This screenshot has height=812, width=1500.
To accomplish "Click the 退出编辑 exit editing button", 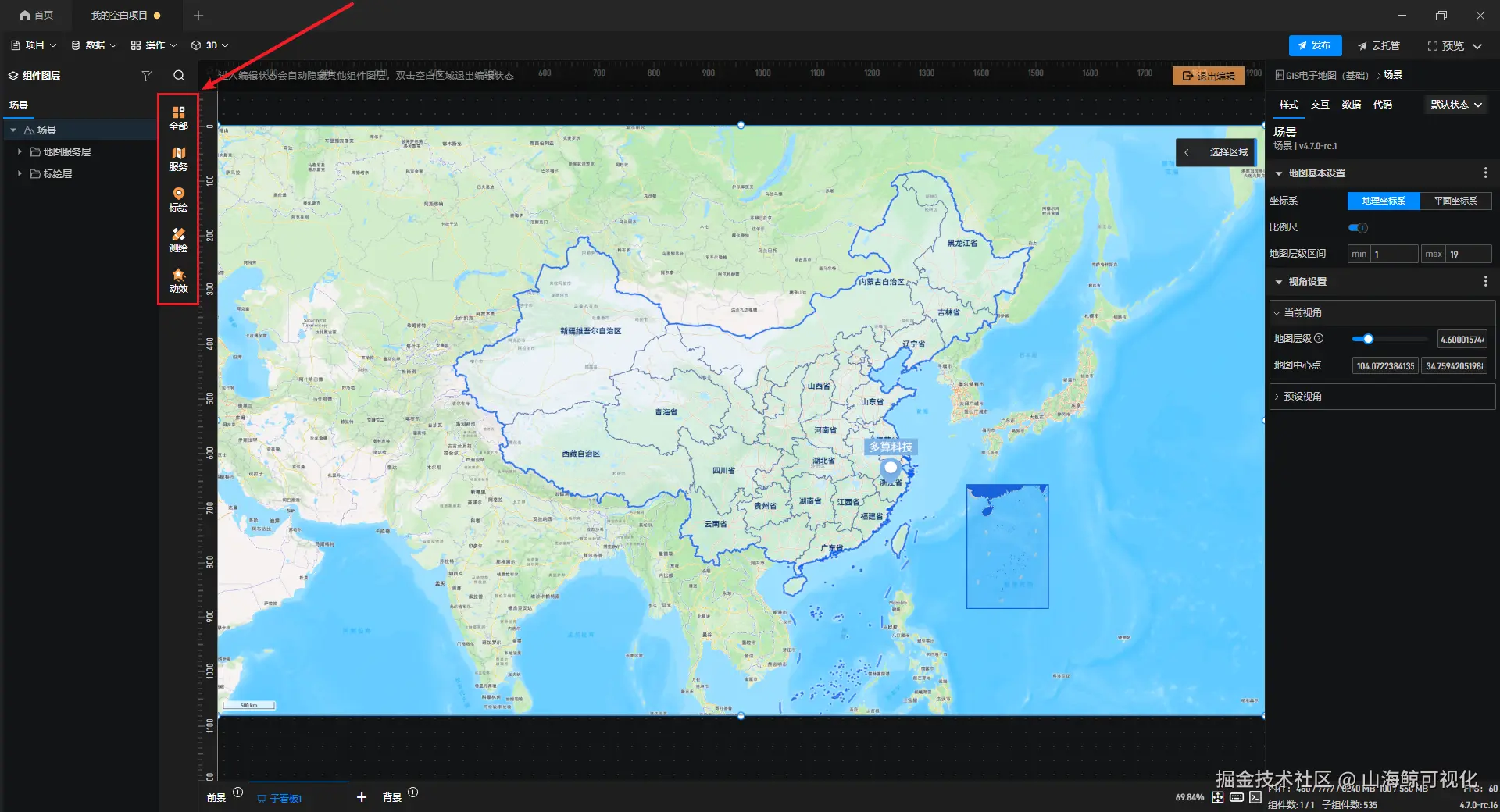I will (x=1208, y=76).
